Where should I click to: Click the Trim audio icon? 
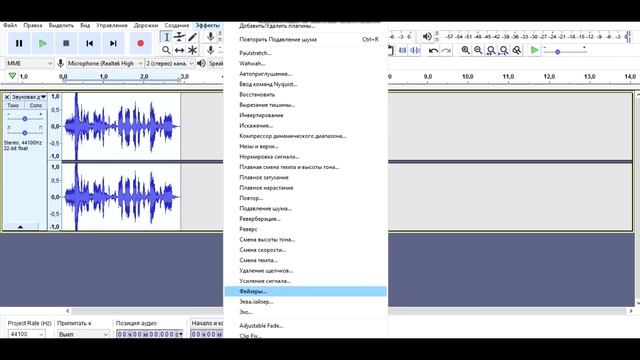[x=402, y=50]
